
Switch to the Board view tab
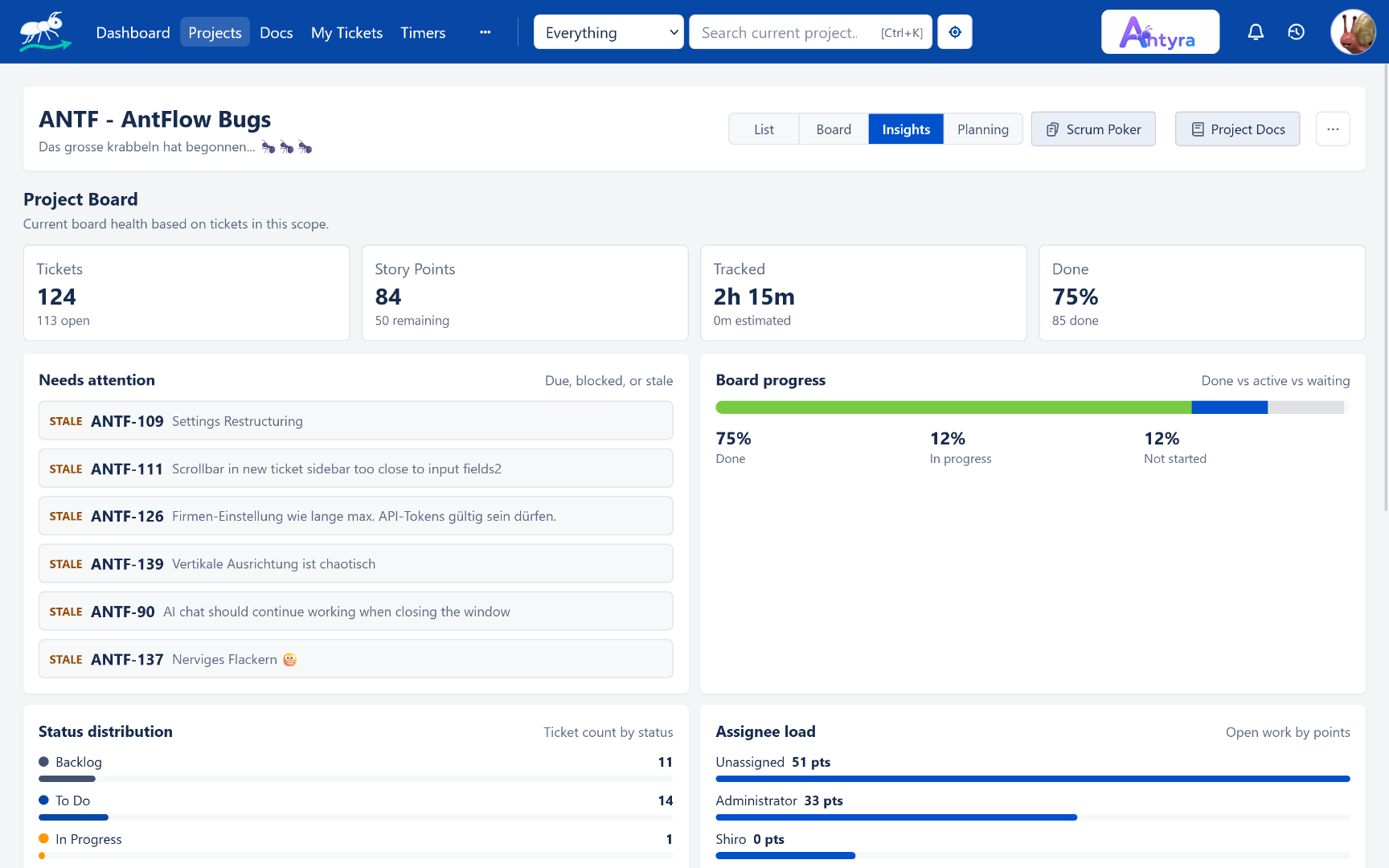834,129
